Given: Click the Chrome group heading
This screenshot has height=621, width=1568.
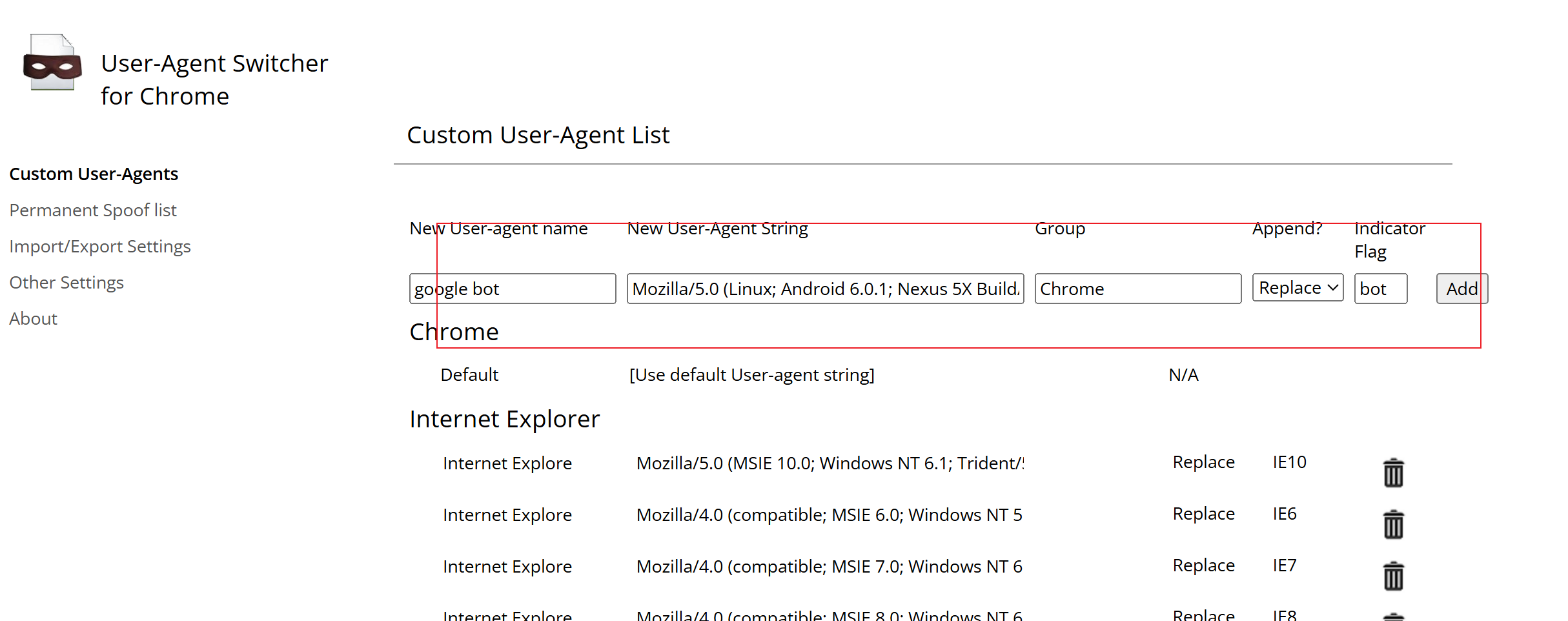Looking at the screenshot, I should pyautogui.click(x=454, y=332).
